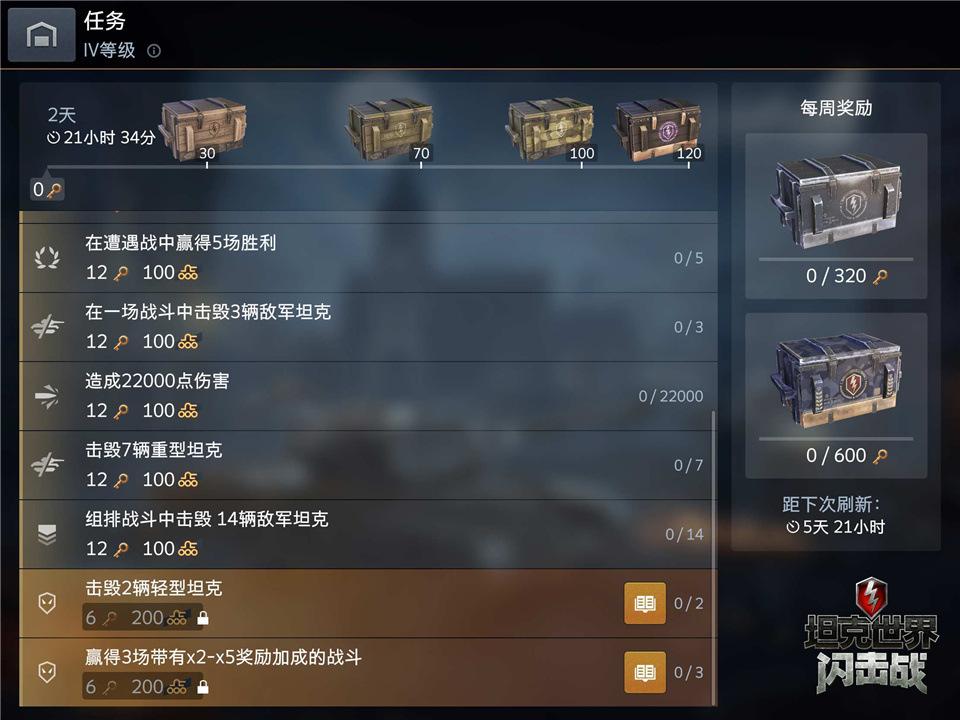Select the purple emblem crate at 120 keys
This screenshot has width=960, height=720.
click(658, 129)
